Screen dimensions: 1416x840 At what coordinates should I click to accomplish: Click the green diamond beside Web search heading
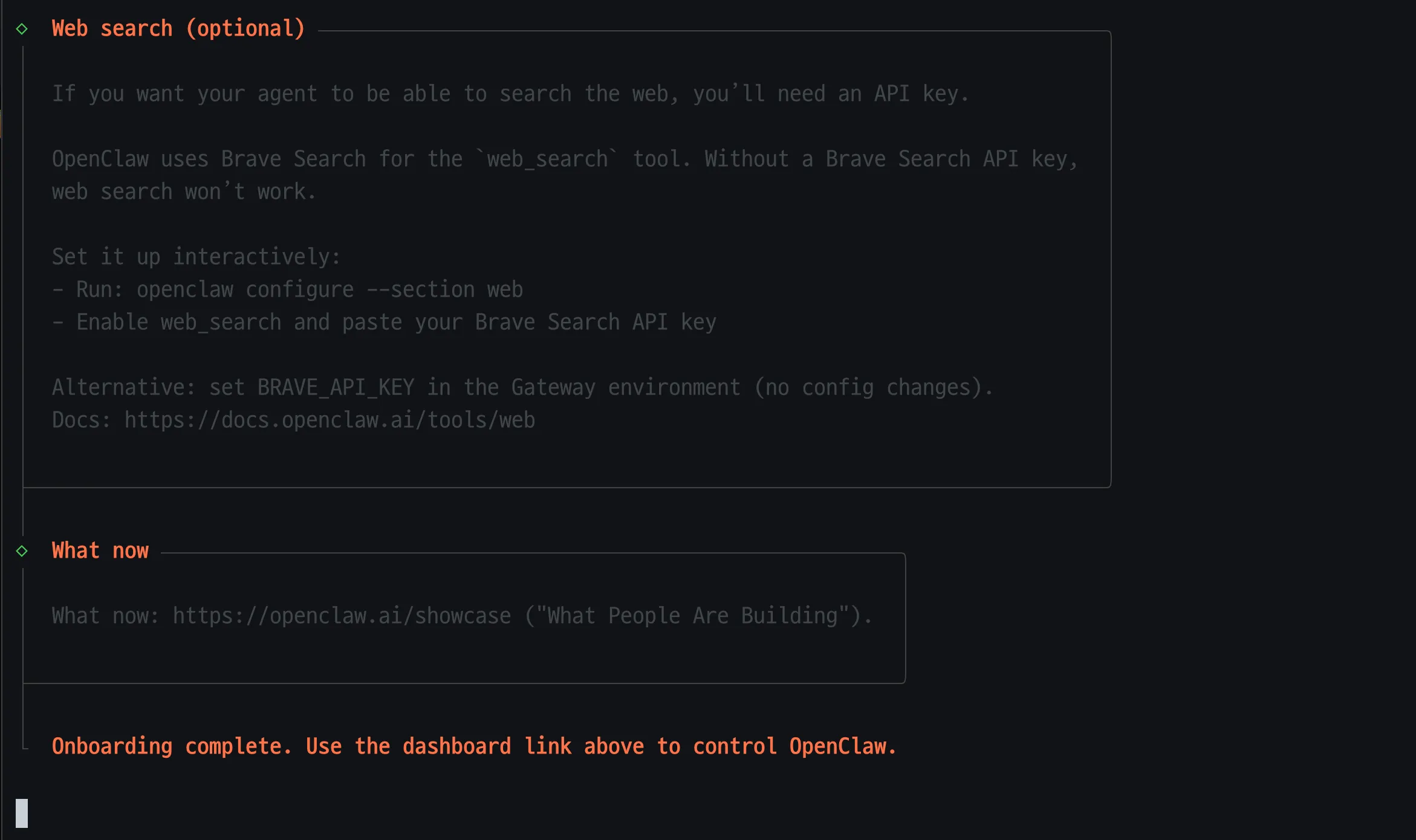(22, 29)
